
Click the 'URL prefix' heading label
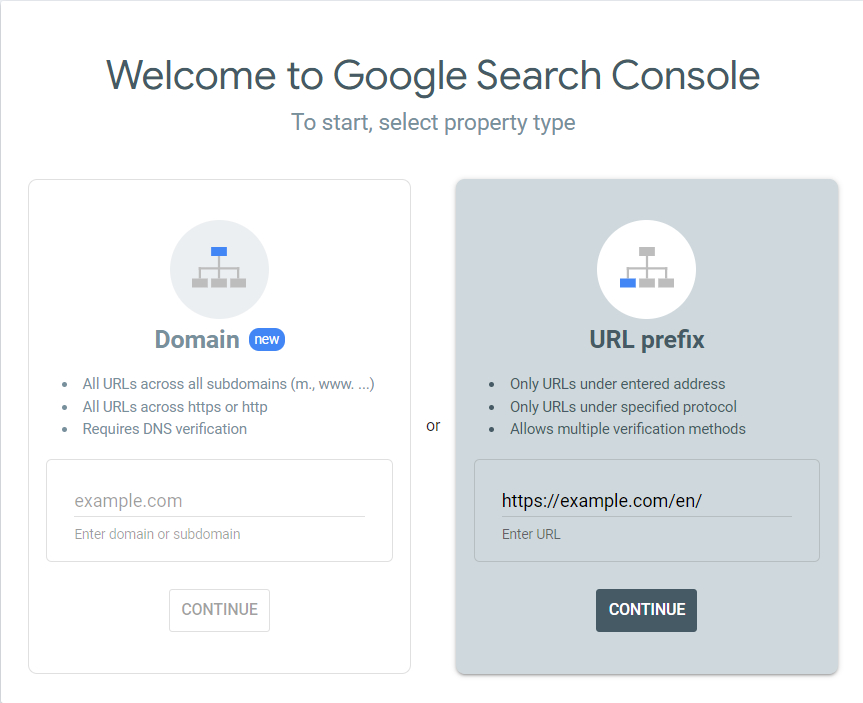coord(646,339)
